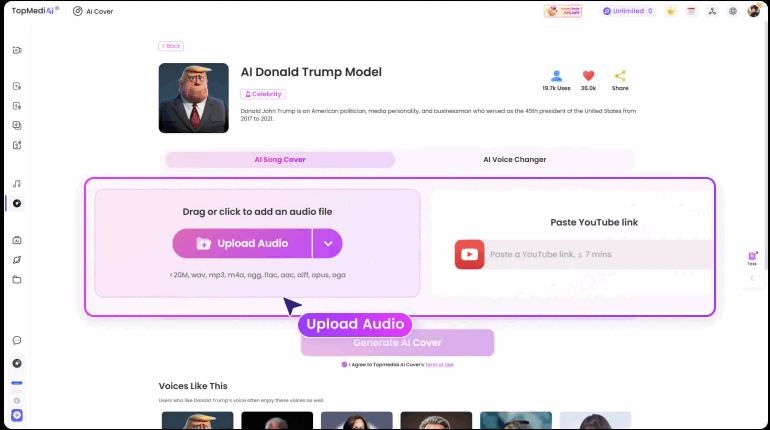Open the video camera tool in sidebar
This screenshot has height=430, width=770.
[17, 50]
